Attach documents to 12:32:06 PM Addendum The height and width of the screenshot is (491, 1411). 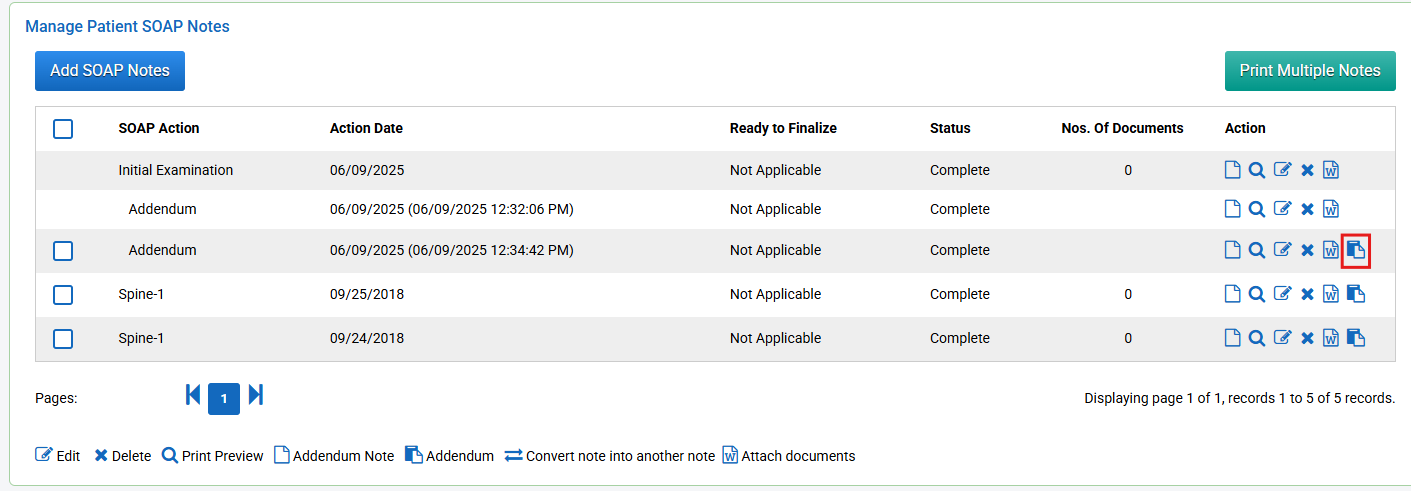[1331, 209]
